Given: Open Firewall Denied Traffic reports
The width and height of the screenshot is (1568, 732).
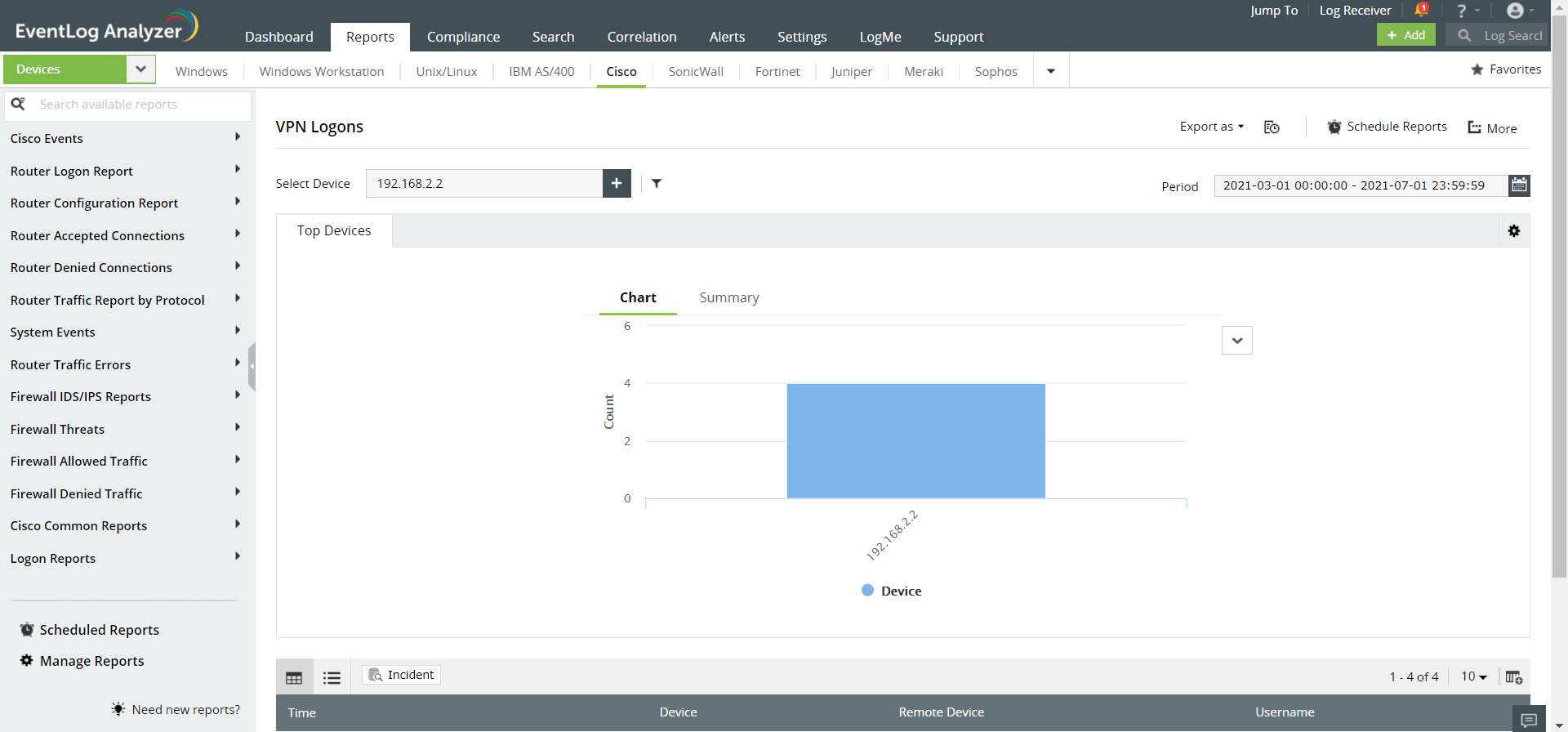Looking at the screenshot, I should coord(76,494).
